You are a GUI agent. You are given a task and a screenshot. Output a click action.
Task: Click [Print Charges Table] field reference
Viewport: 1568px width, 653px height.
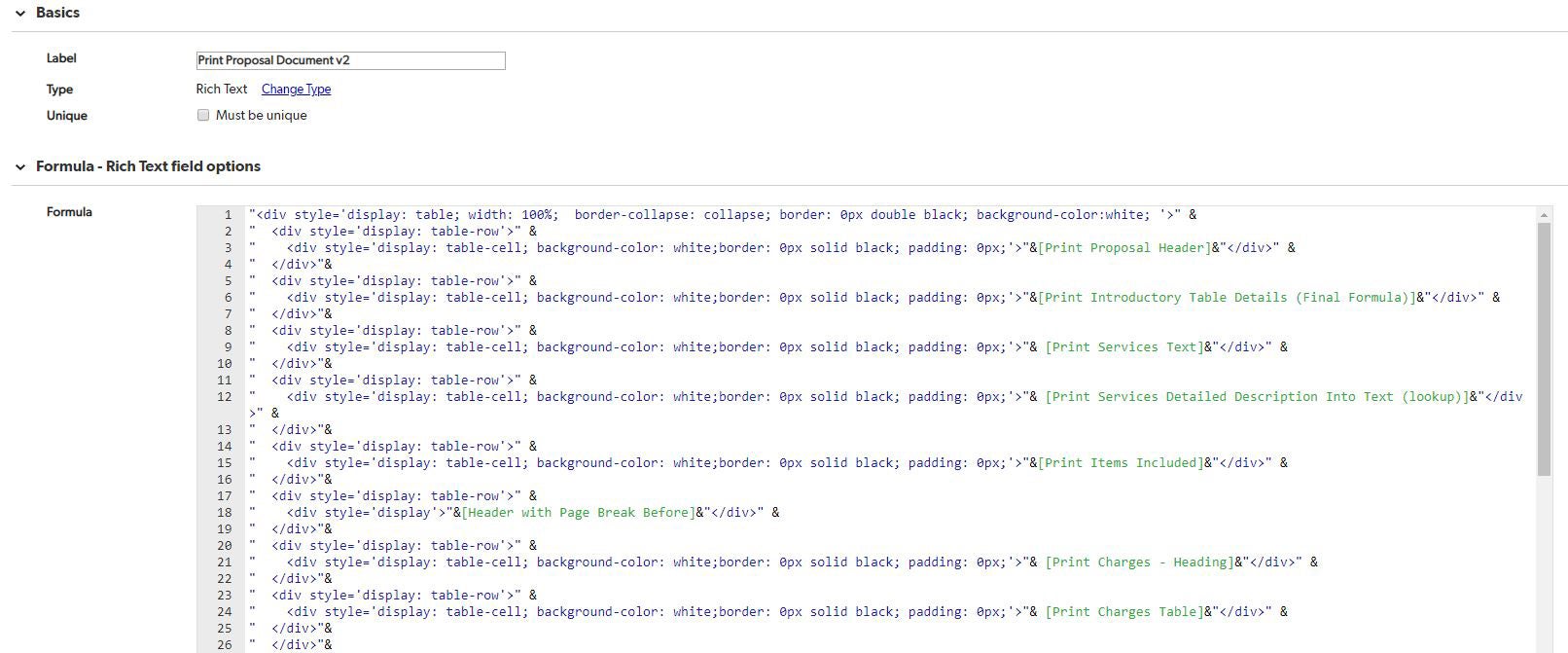[1124, 612]
